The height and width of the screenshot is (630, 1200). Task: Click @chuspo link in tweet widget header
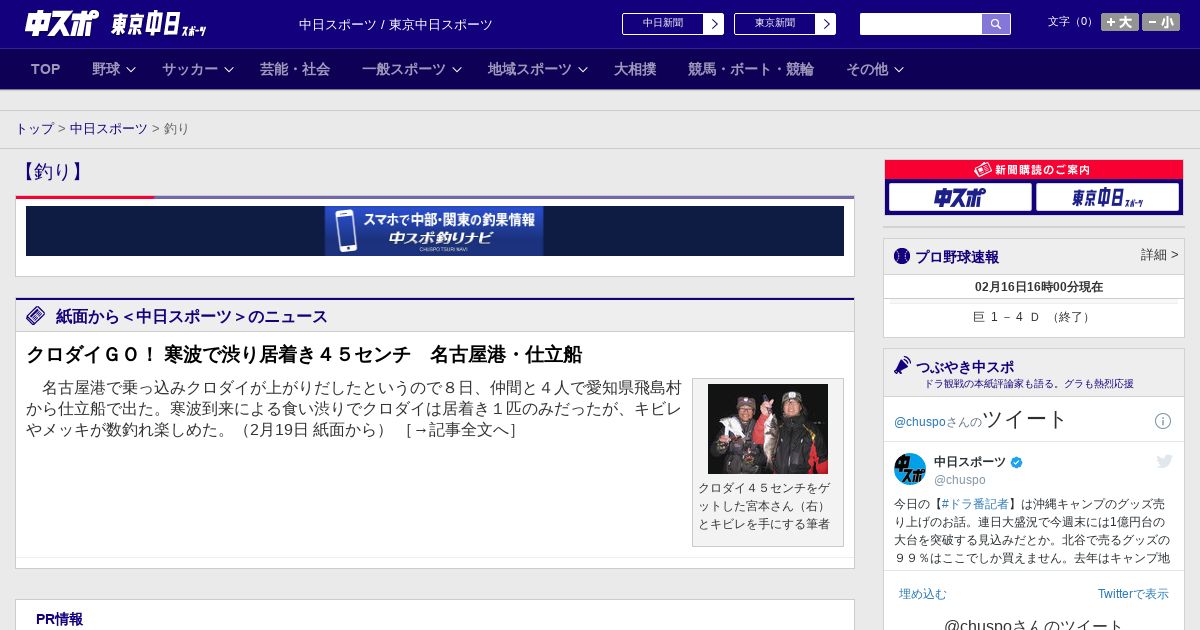click(x=919, y=422)
